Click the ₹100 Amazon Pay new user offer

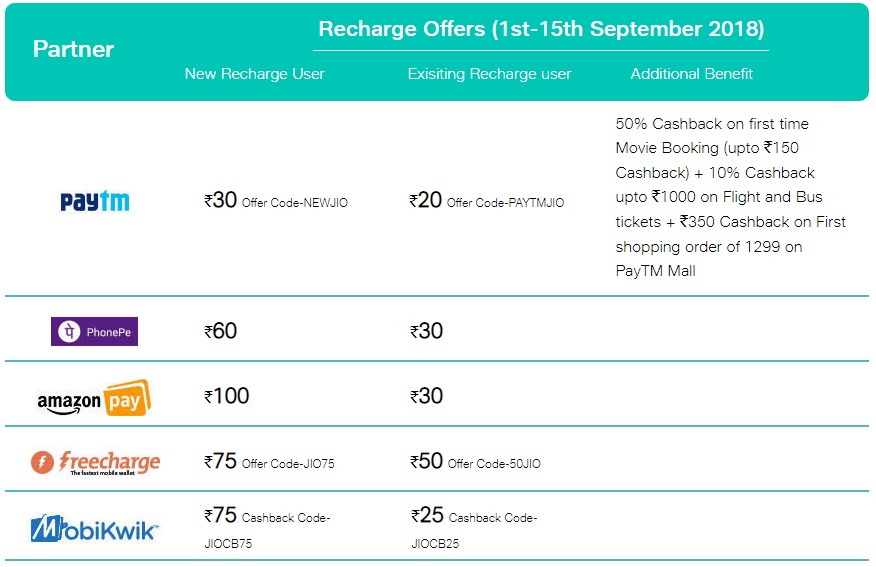point(226,396)
